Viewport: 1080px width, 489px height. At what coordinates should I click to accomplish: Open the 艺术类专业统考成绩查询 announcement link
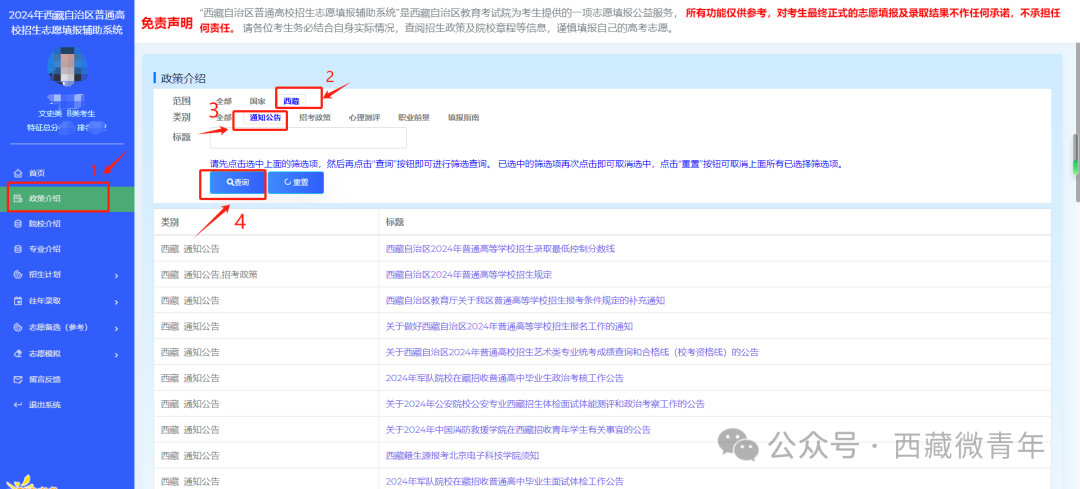(572, 352)
